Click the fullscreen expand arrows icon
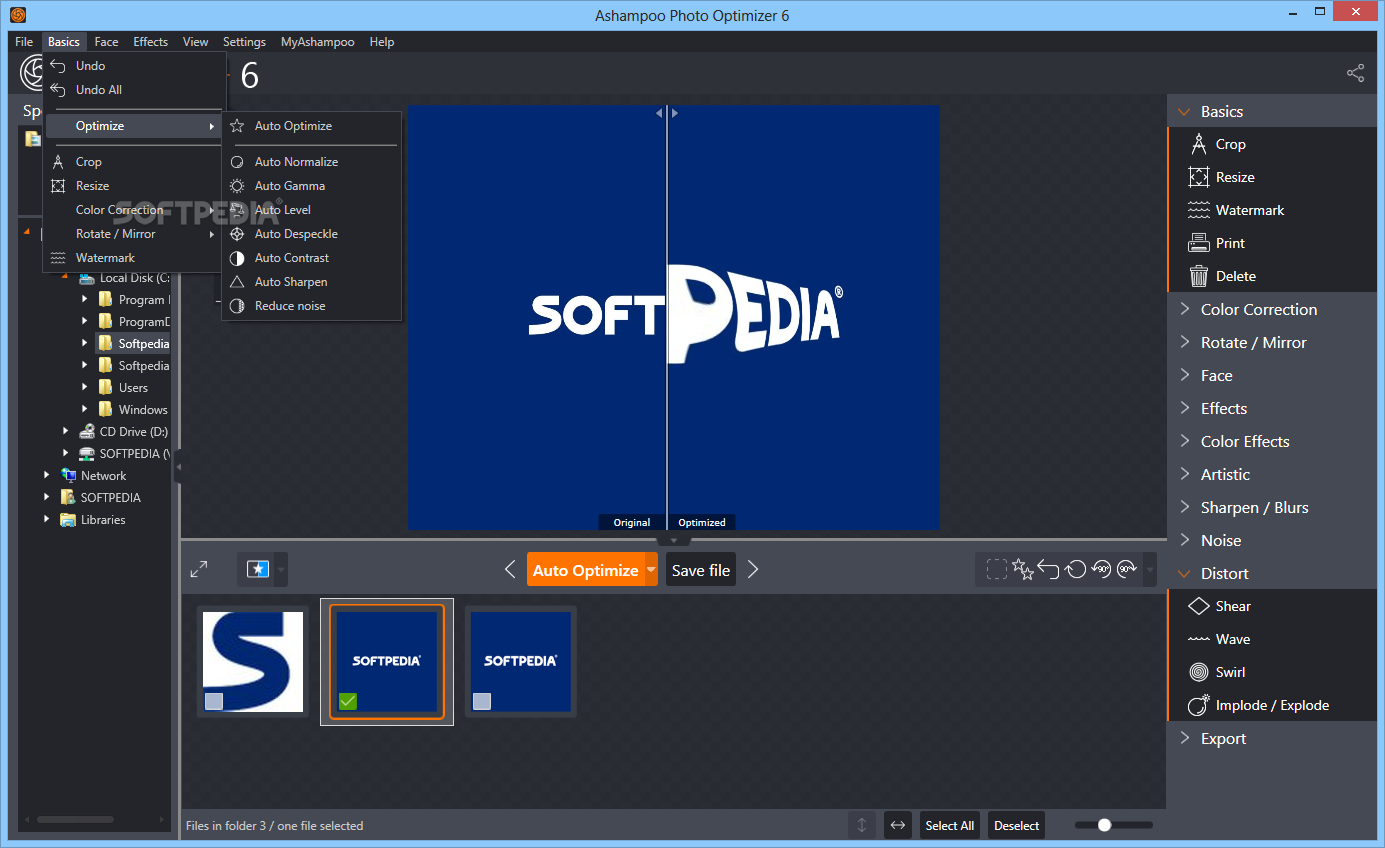 (199, 569)
